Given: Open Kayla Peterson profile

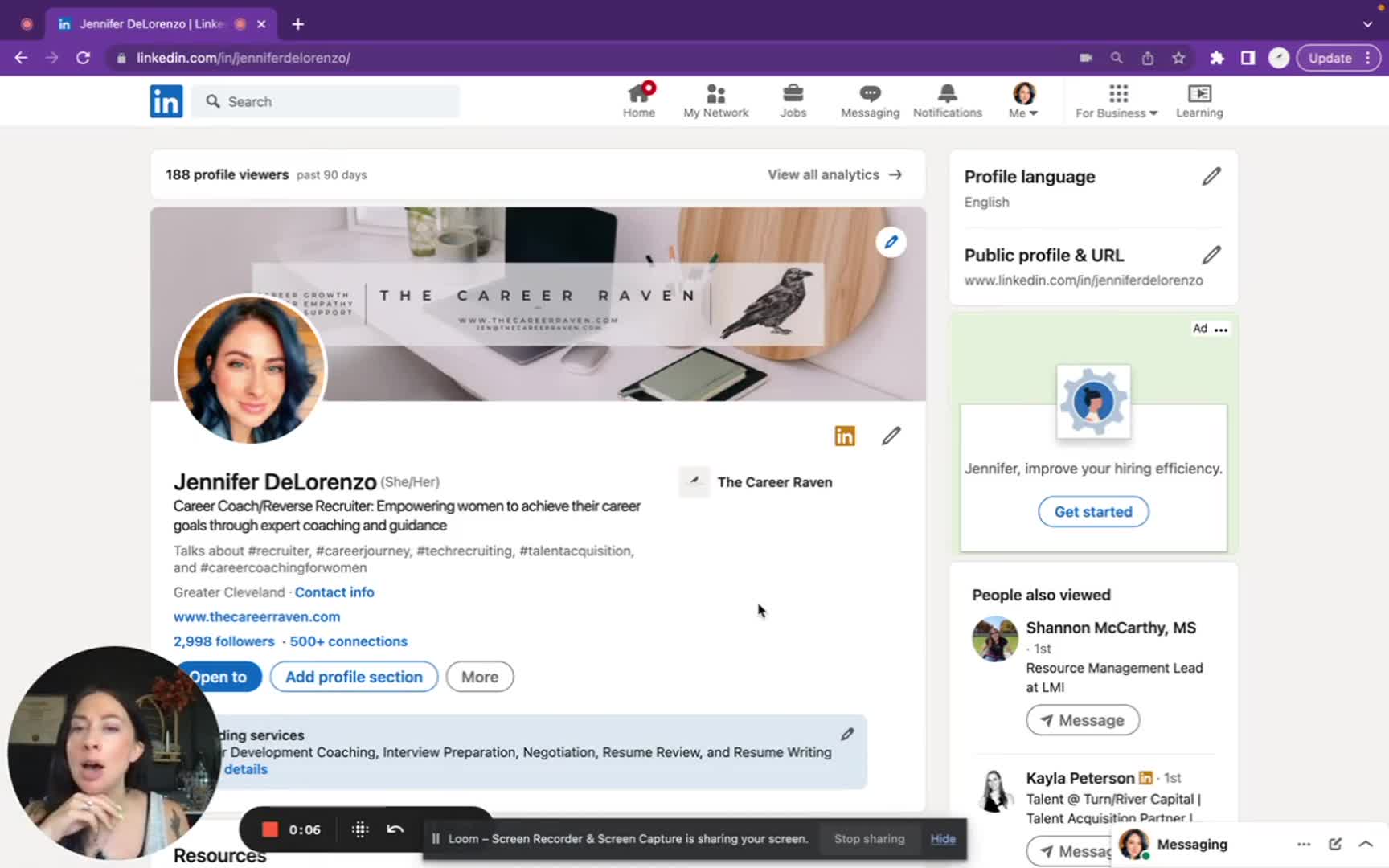Looking at the screenshot, I should [x=1080, y=778].
